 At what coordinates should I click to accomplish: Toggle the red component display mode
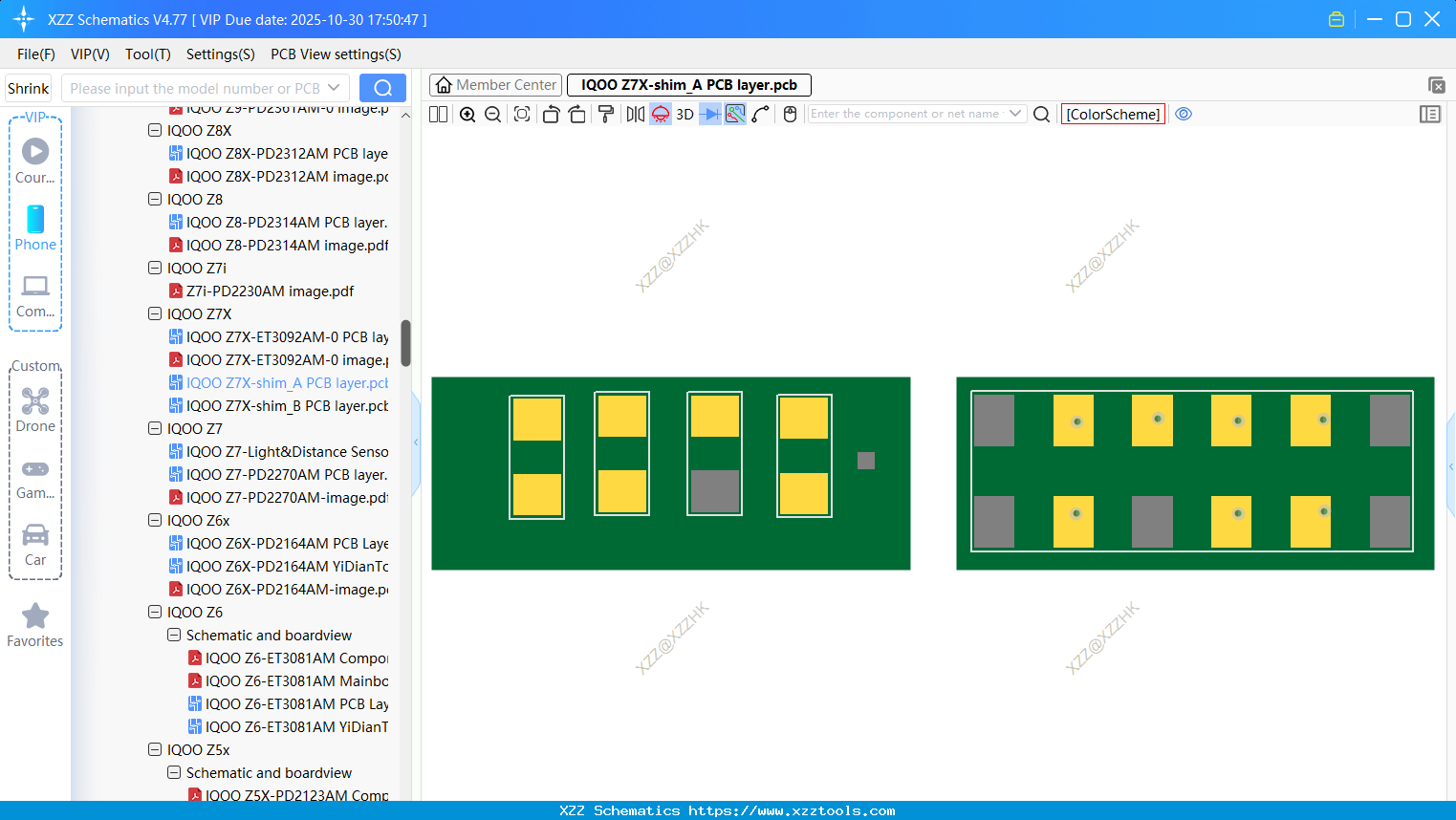(x=660, y=114)
